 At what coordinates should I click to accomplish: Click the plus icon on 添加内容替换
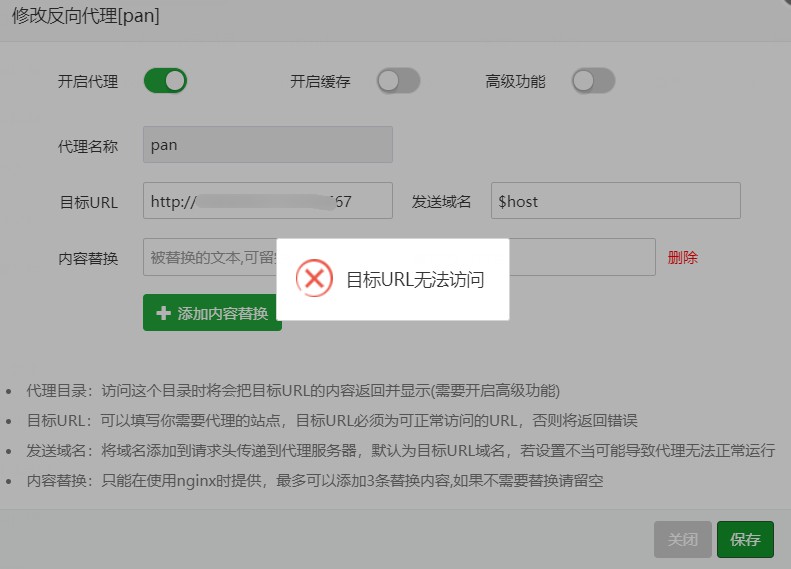163,313
